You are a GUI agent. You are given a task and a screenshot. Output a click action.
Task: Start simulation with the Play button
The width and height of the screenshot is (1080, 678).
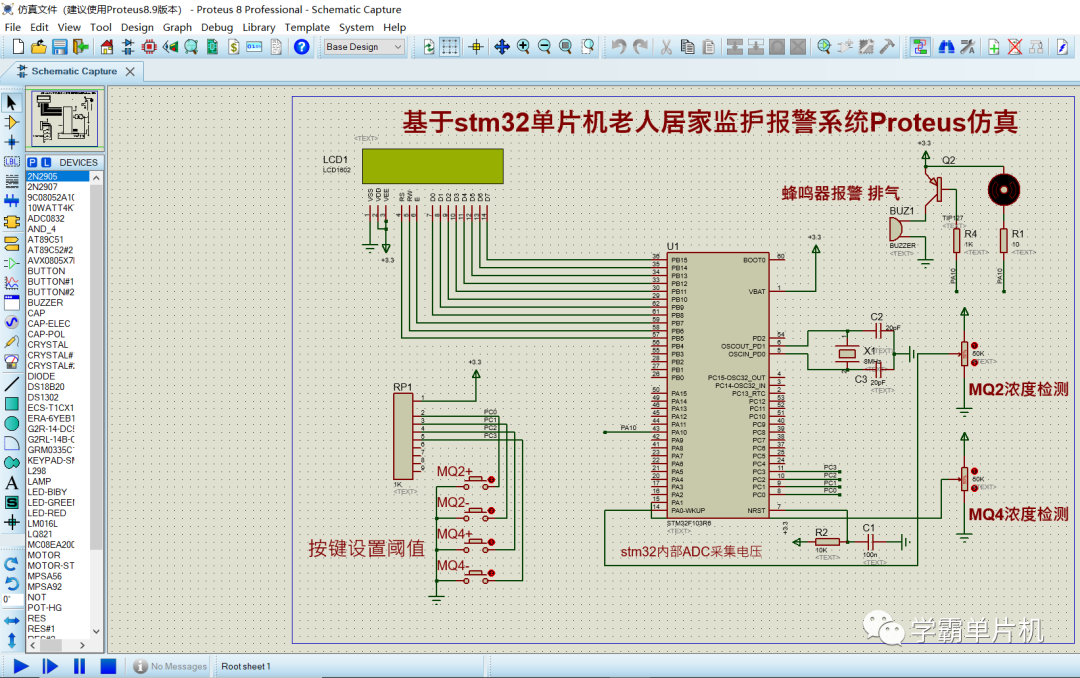(x=21, y=666)
